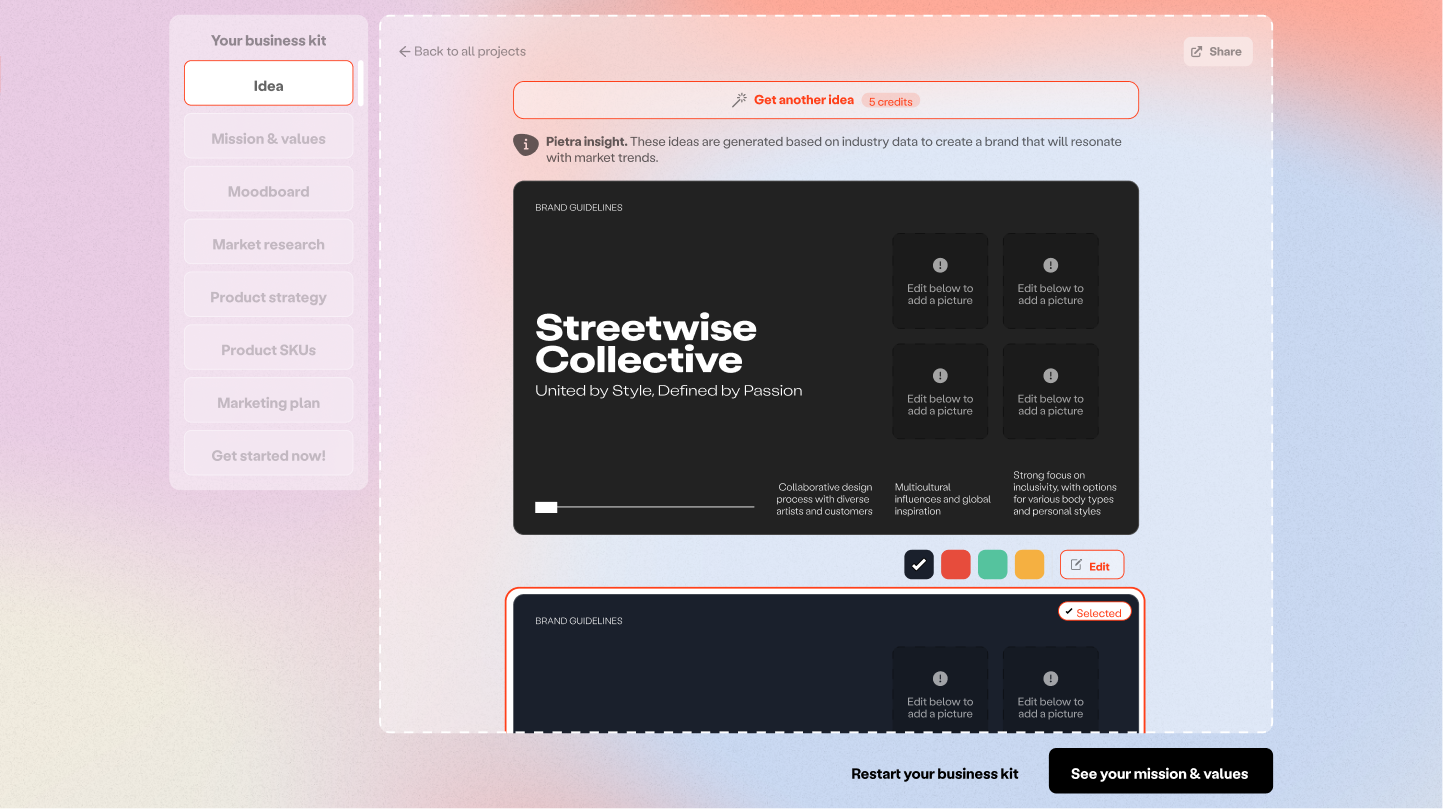Switch to the Product strategy section
The width and height of the screenshot is (1443, 809).
tap(268, 295)
